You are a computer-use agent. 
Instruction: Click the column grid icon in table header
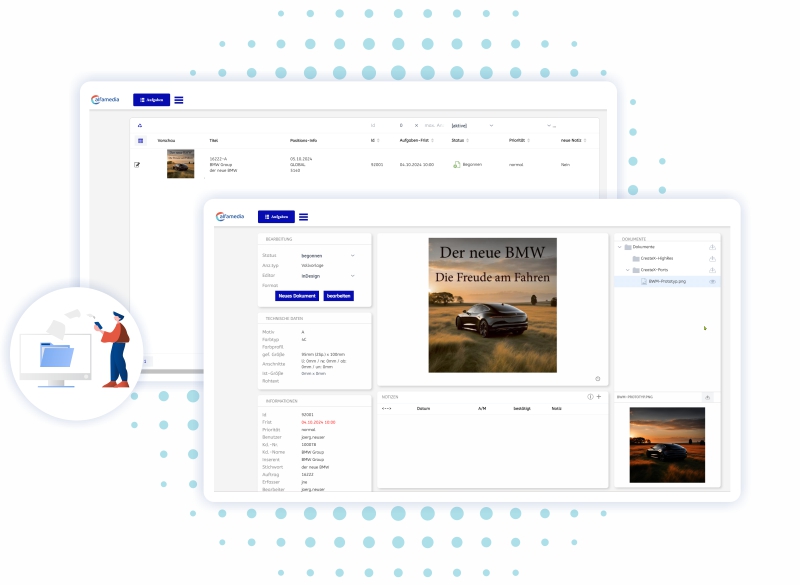(140, 141)
